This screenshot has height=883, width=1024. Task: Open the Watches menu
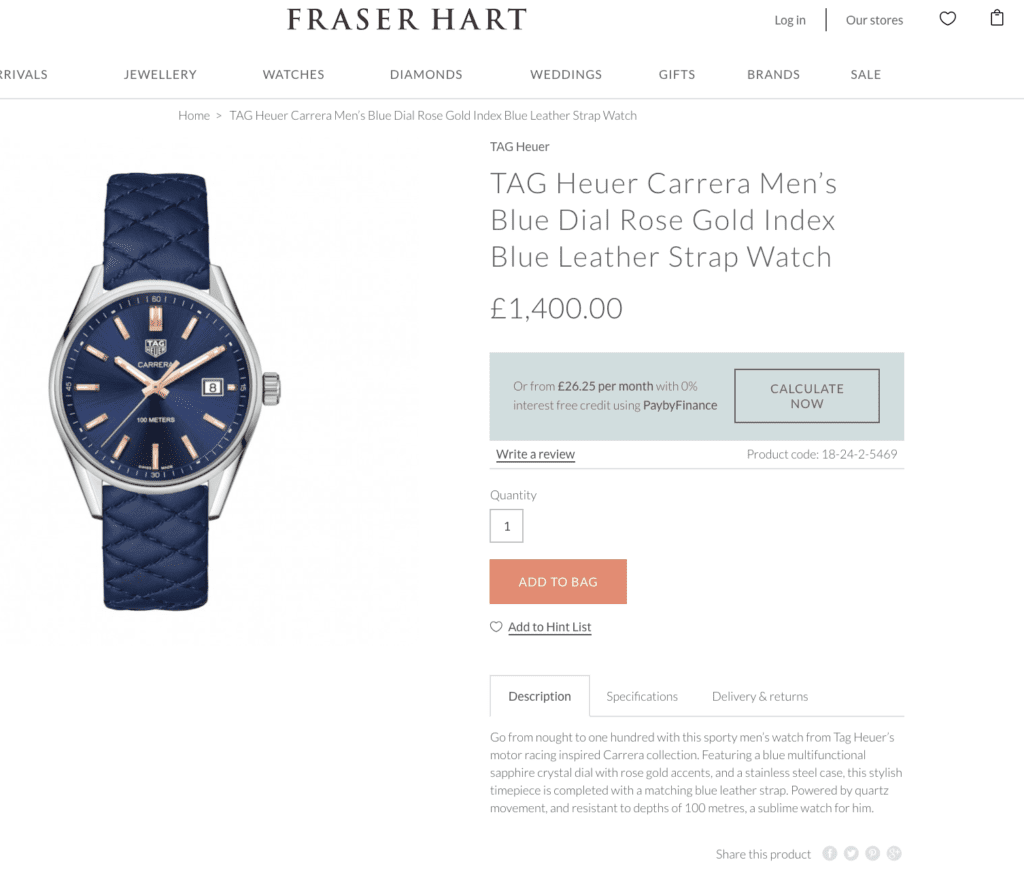(x=293, y=74)
